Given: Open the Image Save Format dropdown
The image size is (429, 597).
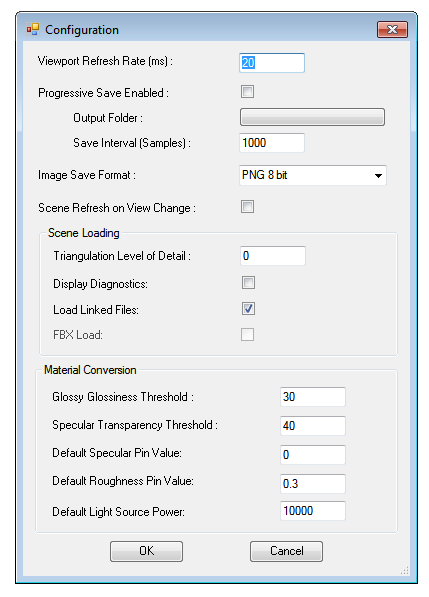Looking at the screenshot, I should [313, 175].
